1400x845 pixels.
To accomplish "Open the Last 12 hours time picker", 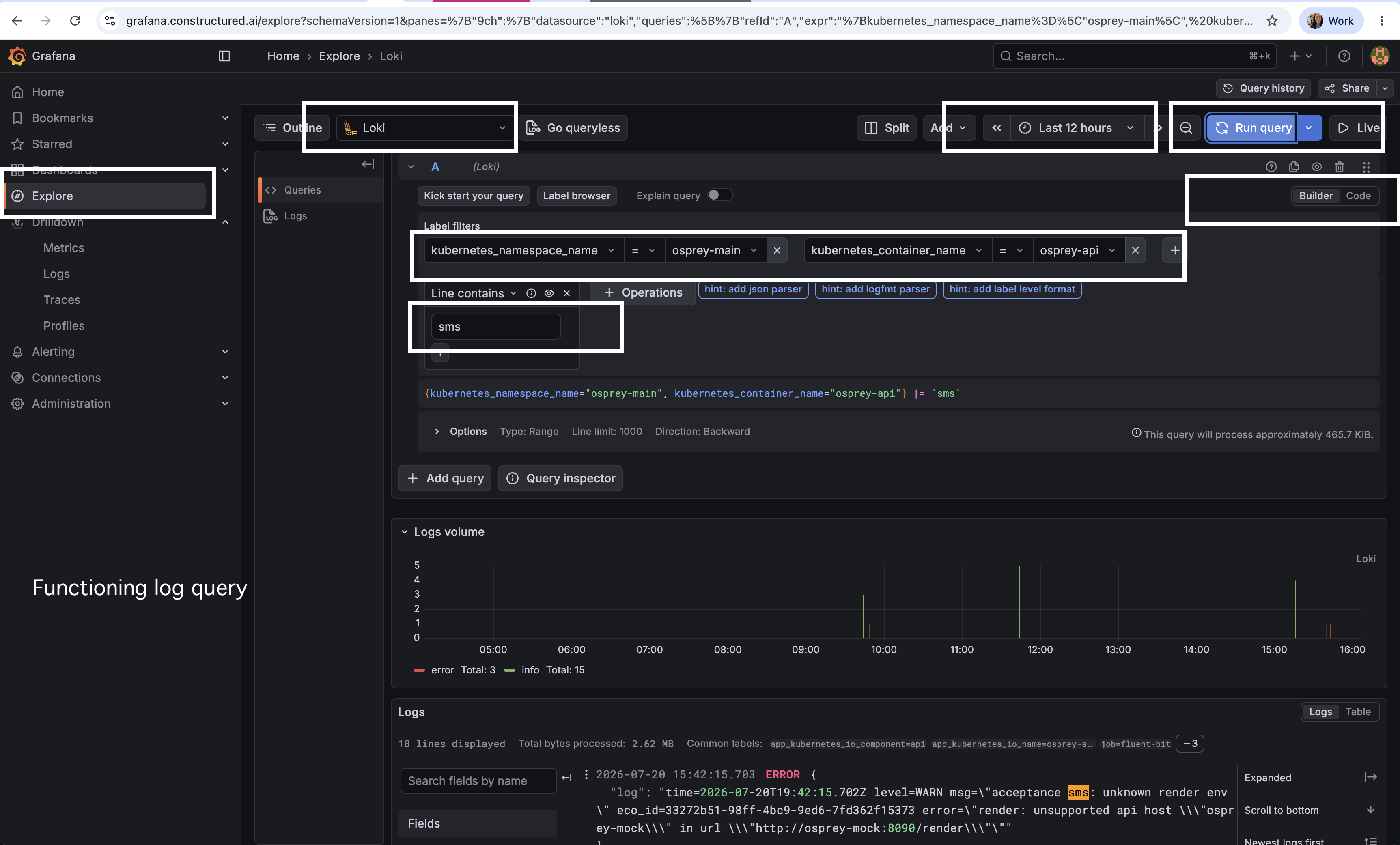I will pyautogui.click(x=1077, y=128).
